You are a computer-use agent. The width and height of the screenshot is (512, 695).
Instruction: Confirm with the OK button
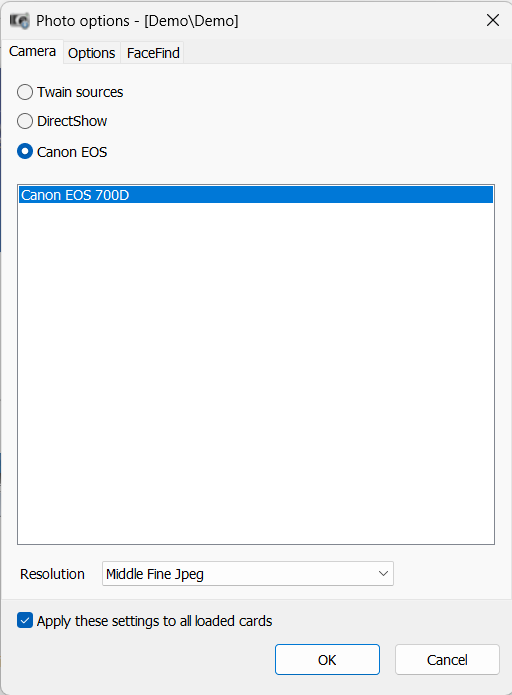coord(327,660)
